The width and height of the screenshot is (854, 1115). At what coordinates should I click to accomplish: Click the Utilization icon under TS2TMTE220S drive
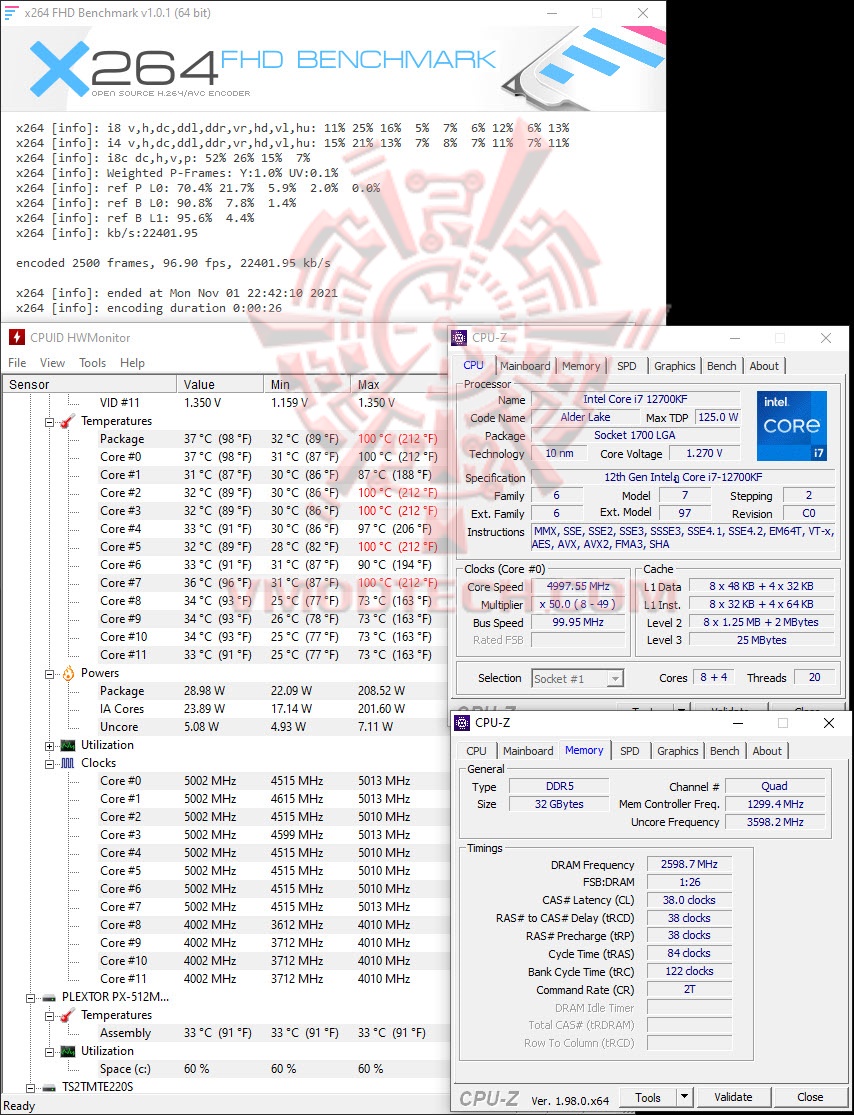coord(66,1051)
